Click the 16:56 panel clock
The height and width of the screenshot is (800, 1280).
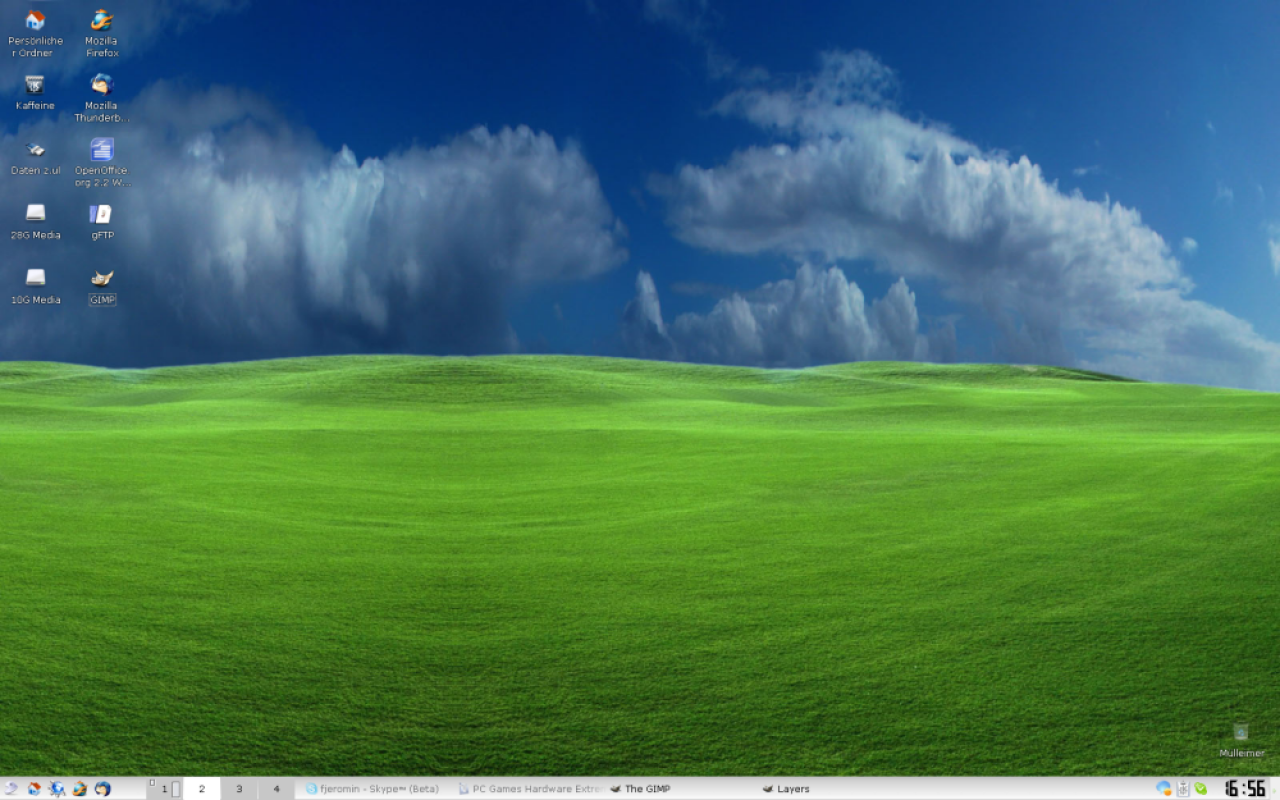click(x=1246, y=789)
